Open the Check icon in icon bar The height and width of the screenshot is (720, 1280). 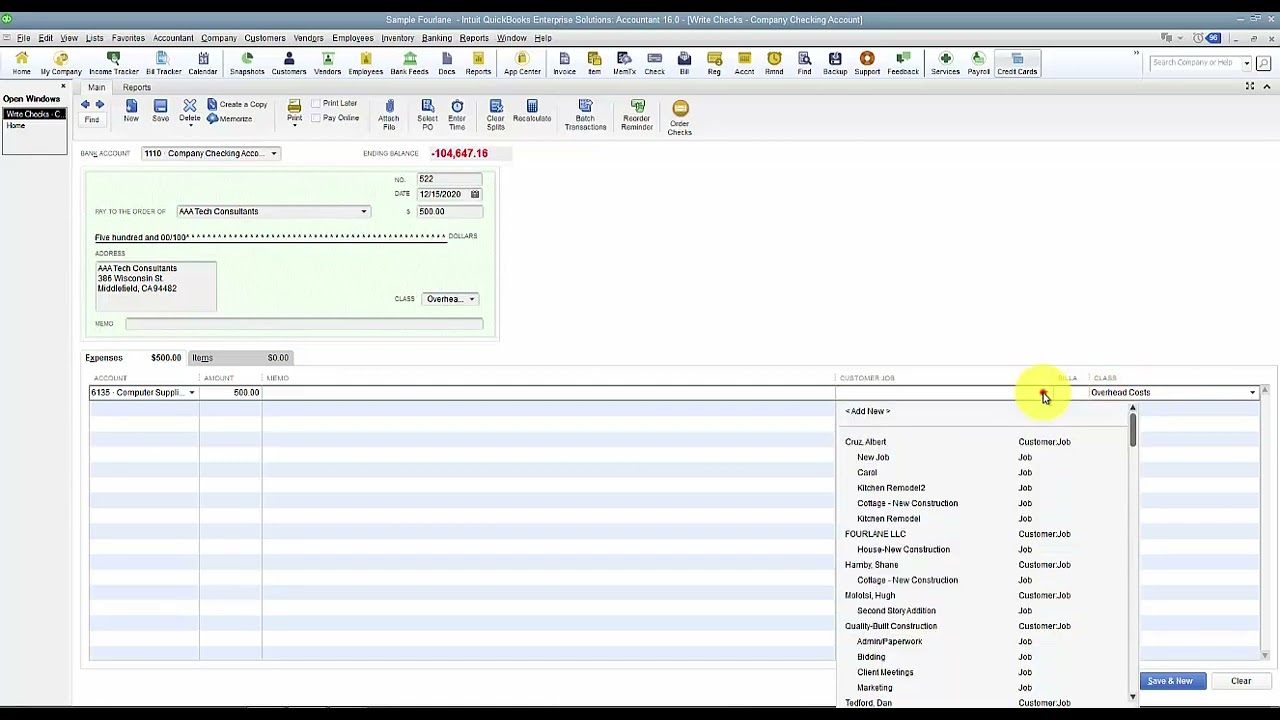pyautogui.click(x=654, y=64)
